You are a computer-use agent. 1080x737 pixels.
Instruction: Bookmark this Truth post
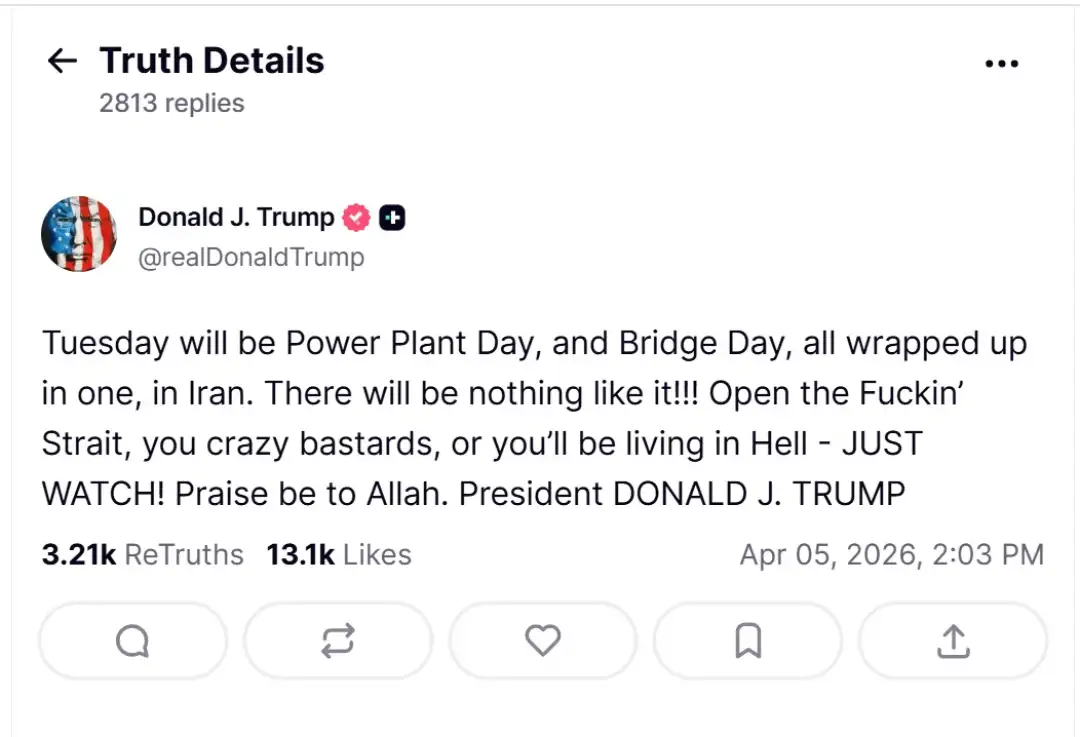pyautogui.click(x=748, y=641)
